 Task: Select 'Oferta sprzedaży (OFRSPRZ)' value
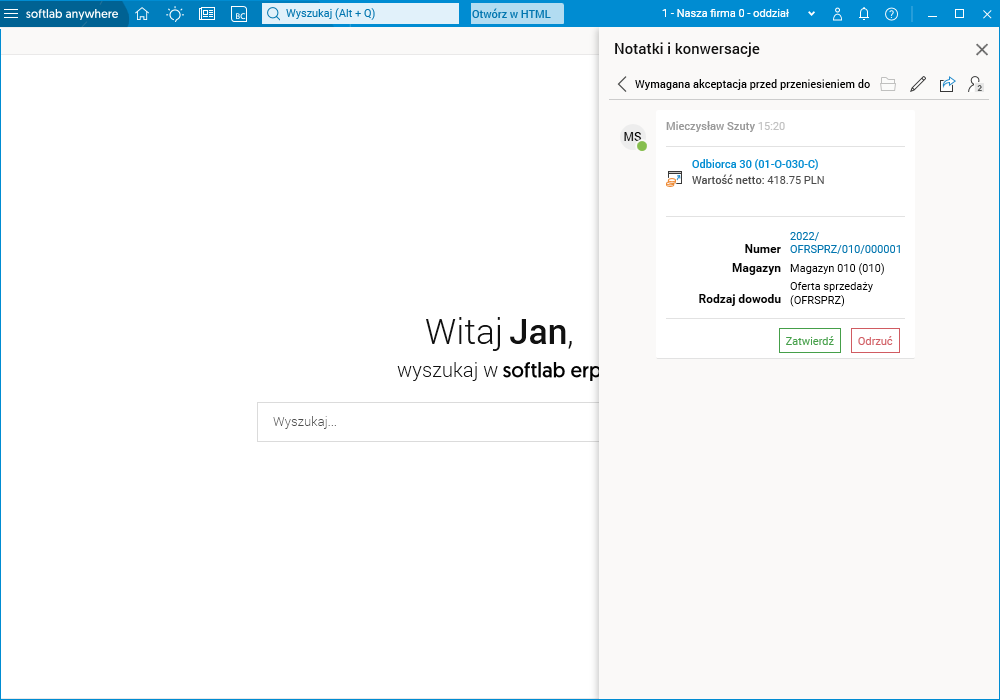pyautogui.click(x=831, y=293)
